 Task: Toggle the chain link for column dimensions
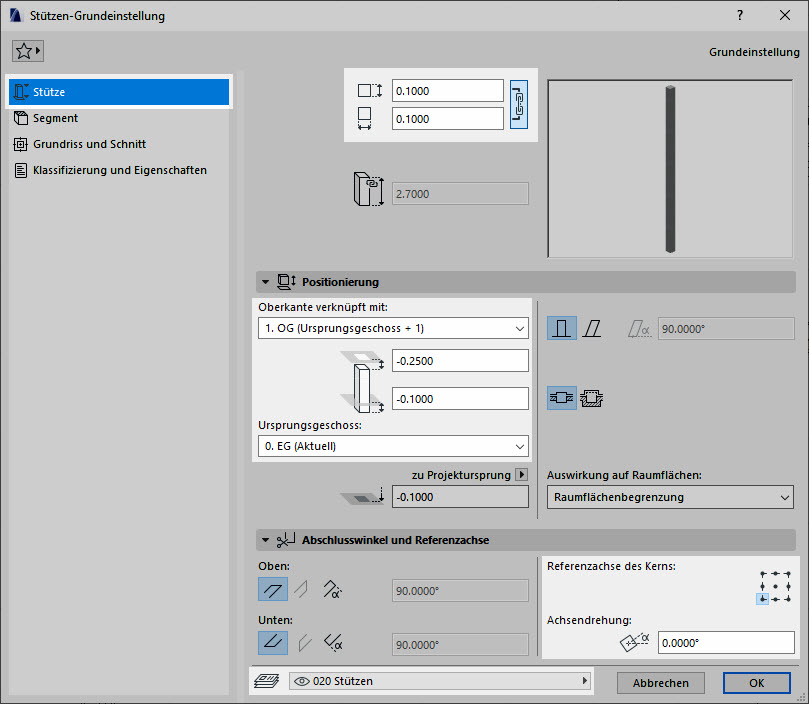pos(519,104)
